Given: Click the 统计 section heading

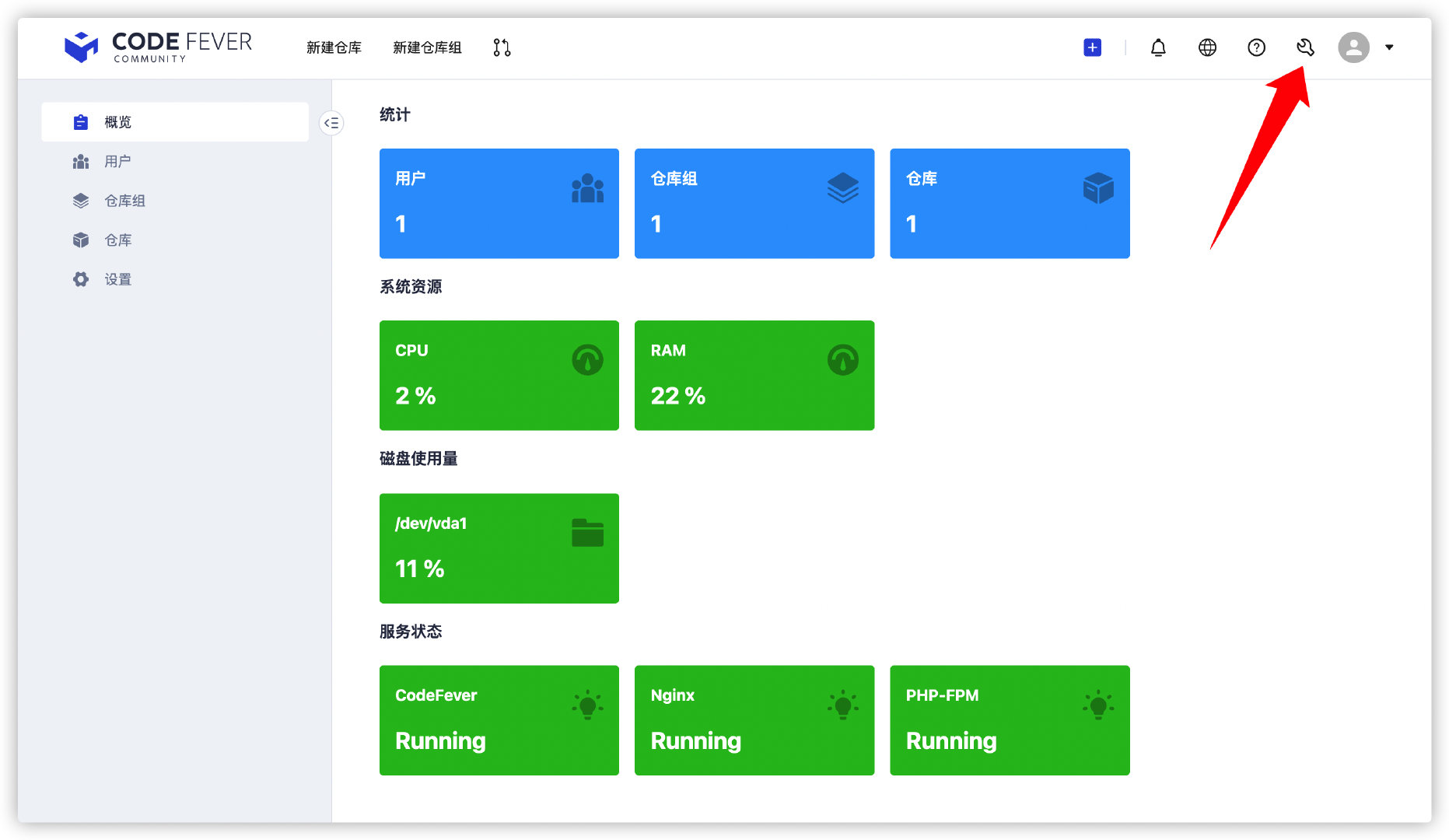Looking at the screenshot, I should coord(395,114).
